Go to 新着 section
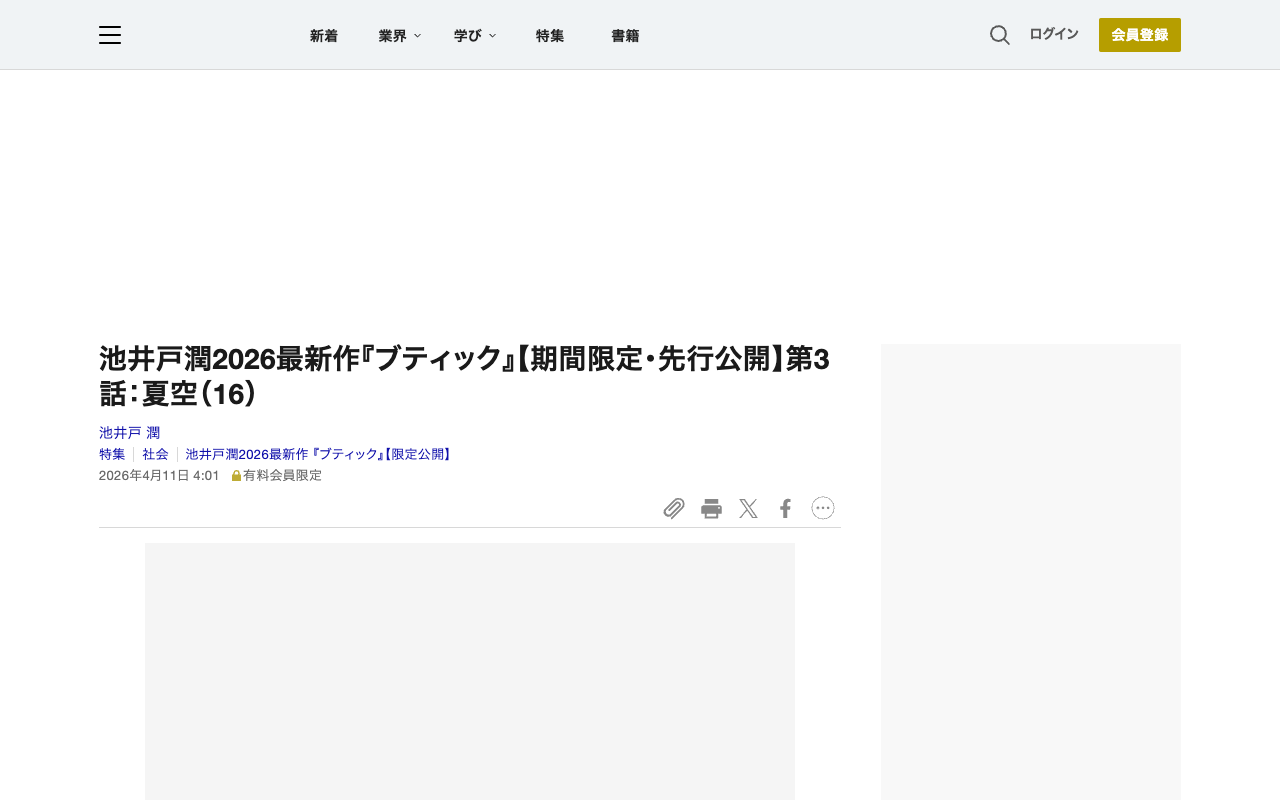 pos(324,36)
